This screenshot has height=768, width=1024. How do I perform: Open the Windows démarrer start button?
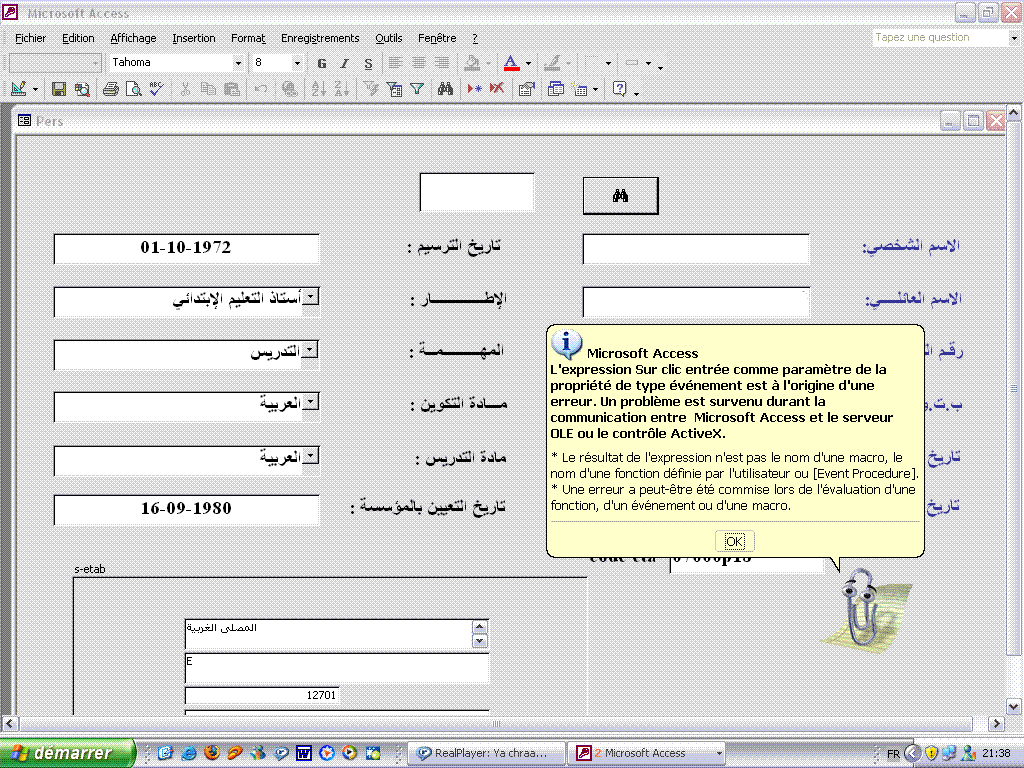tap(68, 753)
